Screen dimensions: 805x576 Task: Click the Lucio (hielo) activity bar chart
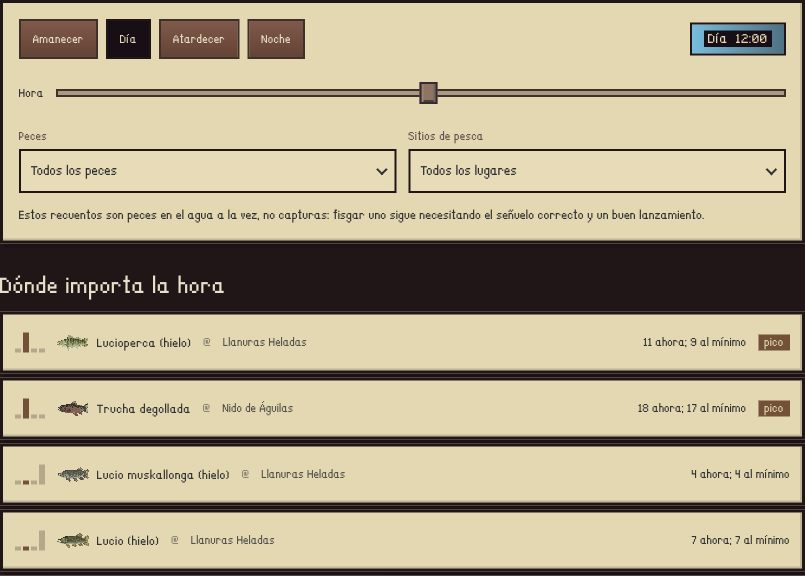point(30,540)
